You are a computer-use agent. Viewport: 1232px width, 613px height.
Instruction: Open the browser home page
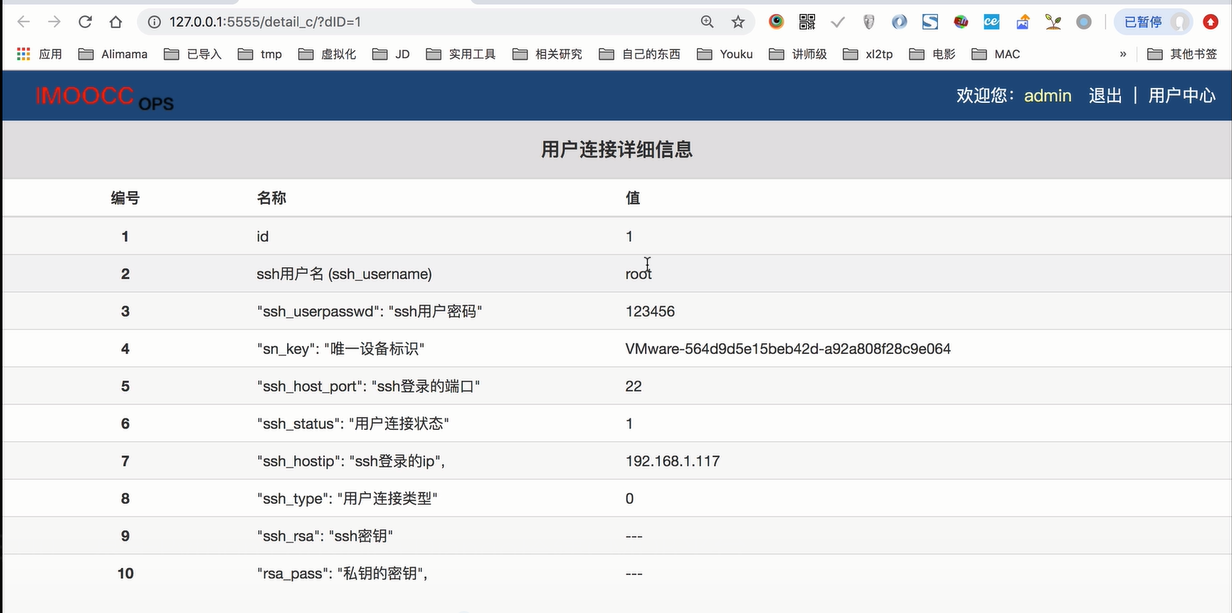pyautogui.click(x=116, y=21)
